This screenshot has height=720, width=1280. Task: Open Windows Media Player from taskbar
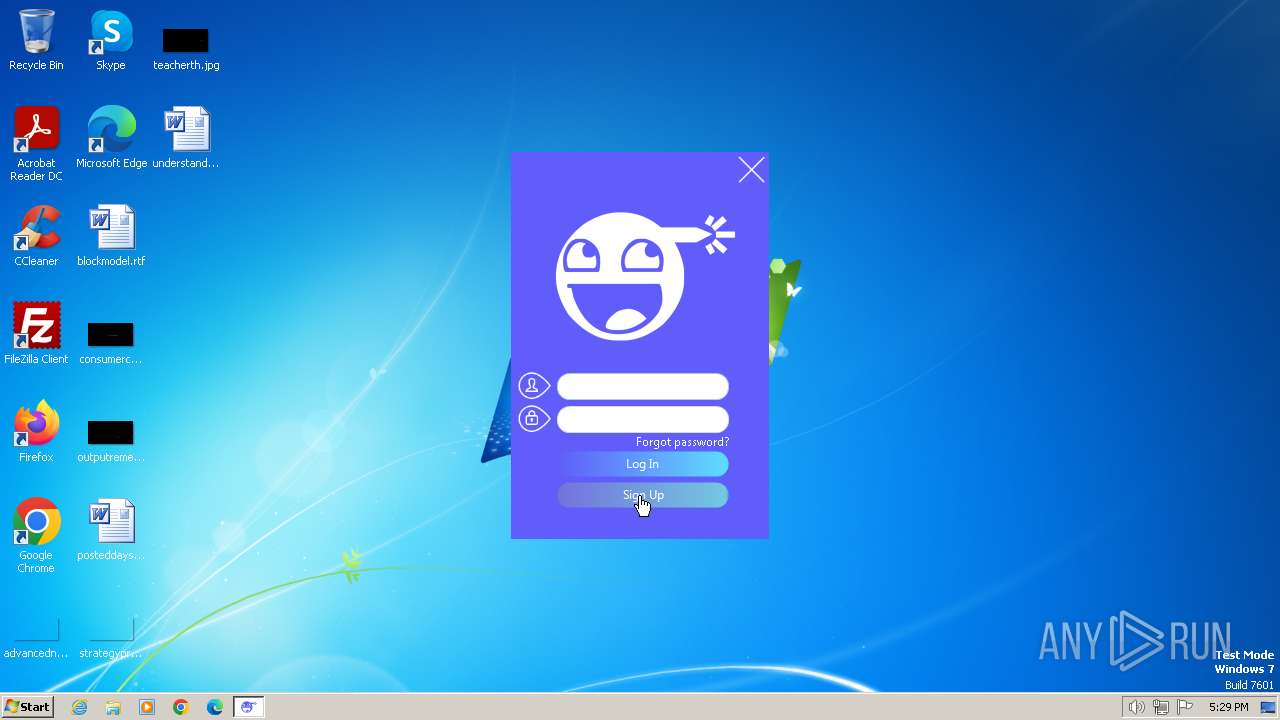pos(147,707)
